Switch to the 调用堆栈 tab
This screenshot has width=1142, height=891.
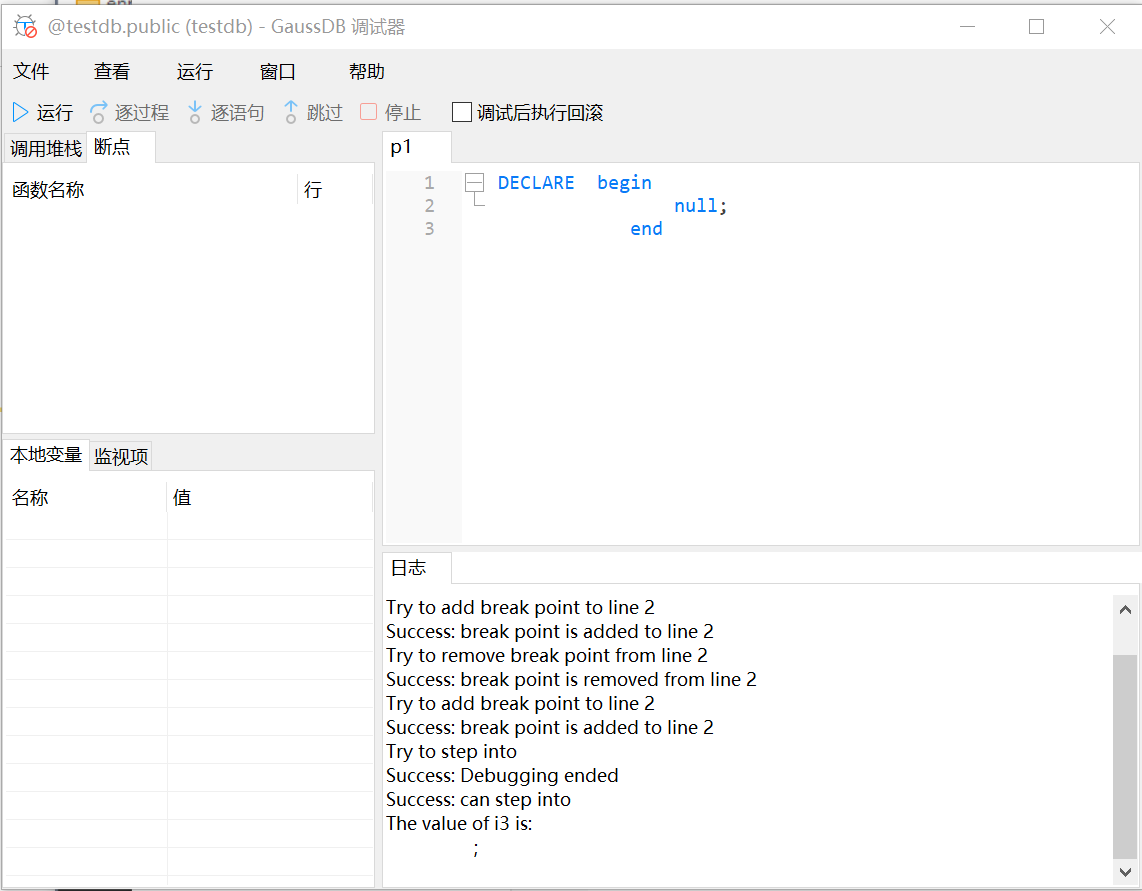pyautogui.click(x=45, y=149)
